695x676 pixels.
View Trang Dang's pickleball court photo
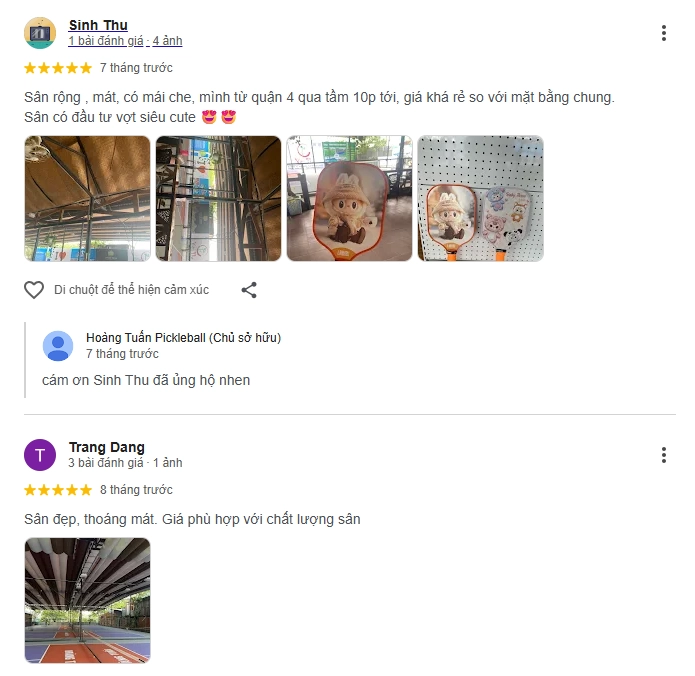[x=87, y=601]
